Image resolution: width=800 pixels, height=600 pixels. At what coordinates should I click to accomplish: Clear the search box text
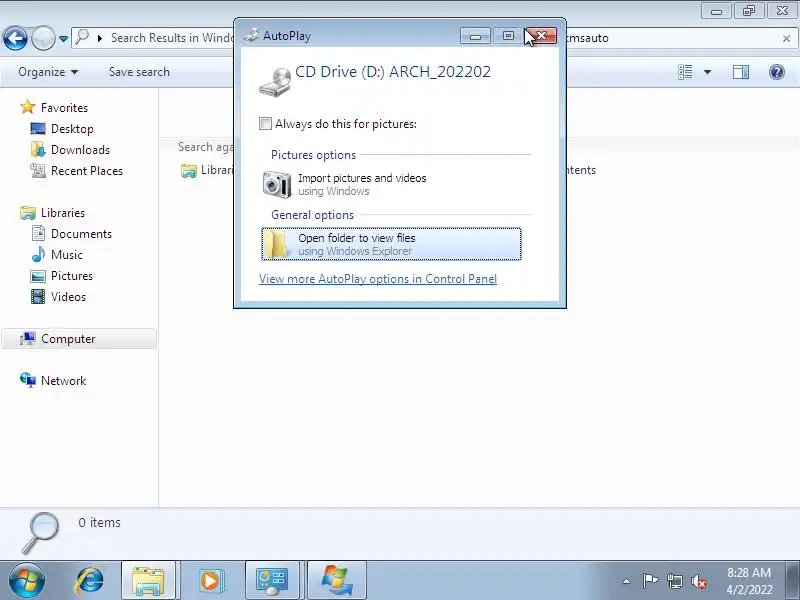[x=786, y=38]
